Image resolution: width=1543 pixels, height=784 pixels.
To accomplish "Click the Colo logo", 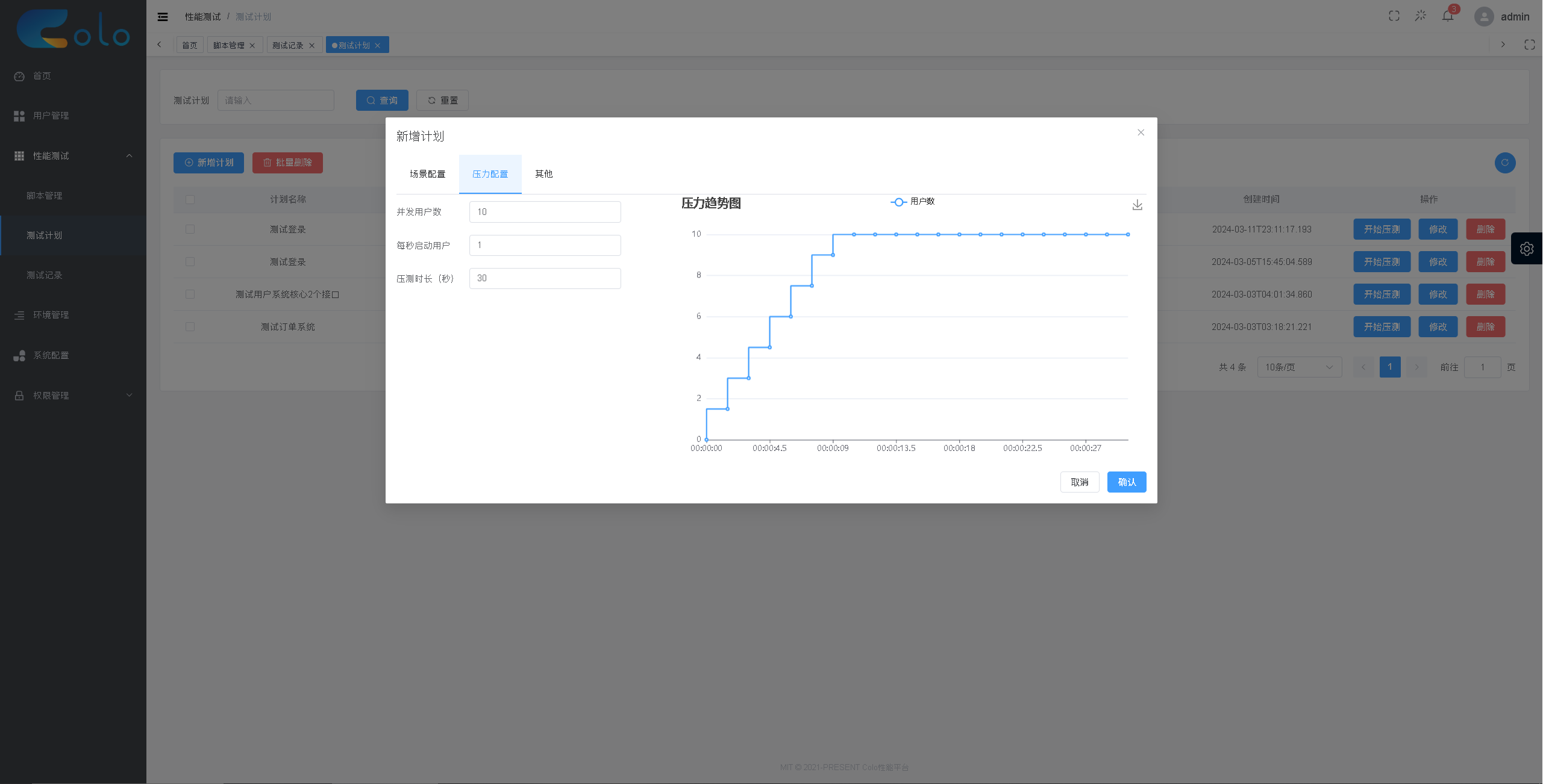I will (x=73, y=29).
